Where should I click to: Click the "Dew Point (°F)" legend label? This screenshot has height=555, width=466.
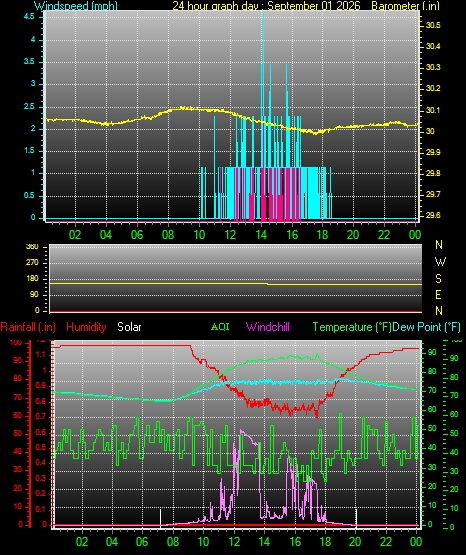[x=426, y=327]
